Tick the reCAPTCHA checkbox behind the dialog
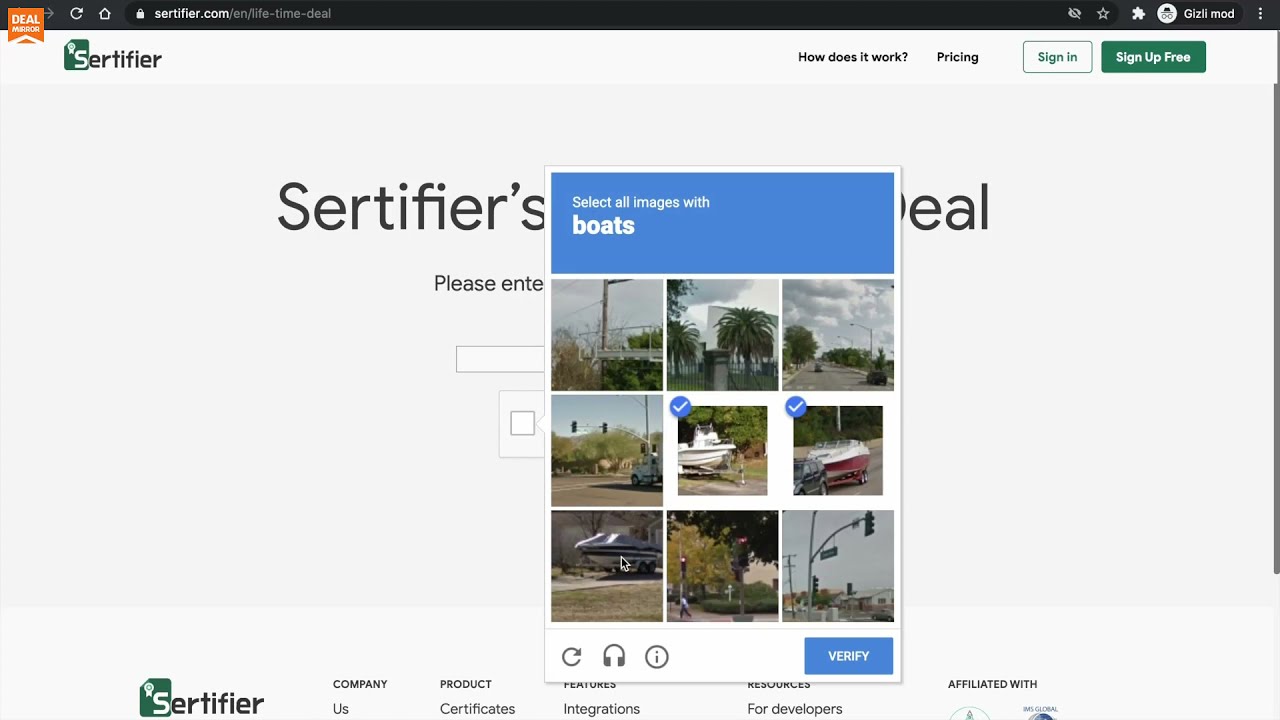The width and height of the screenshot is (1280, 720). click(x=522, y=423)
